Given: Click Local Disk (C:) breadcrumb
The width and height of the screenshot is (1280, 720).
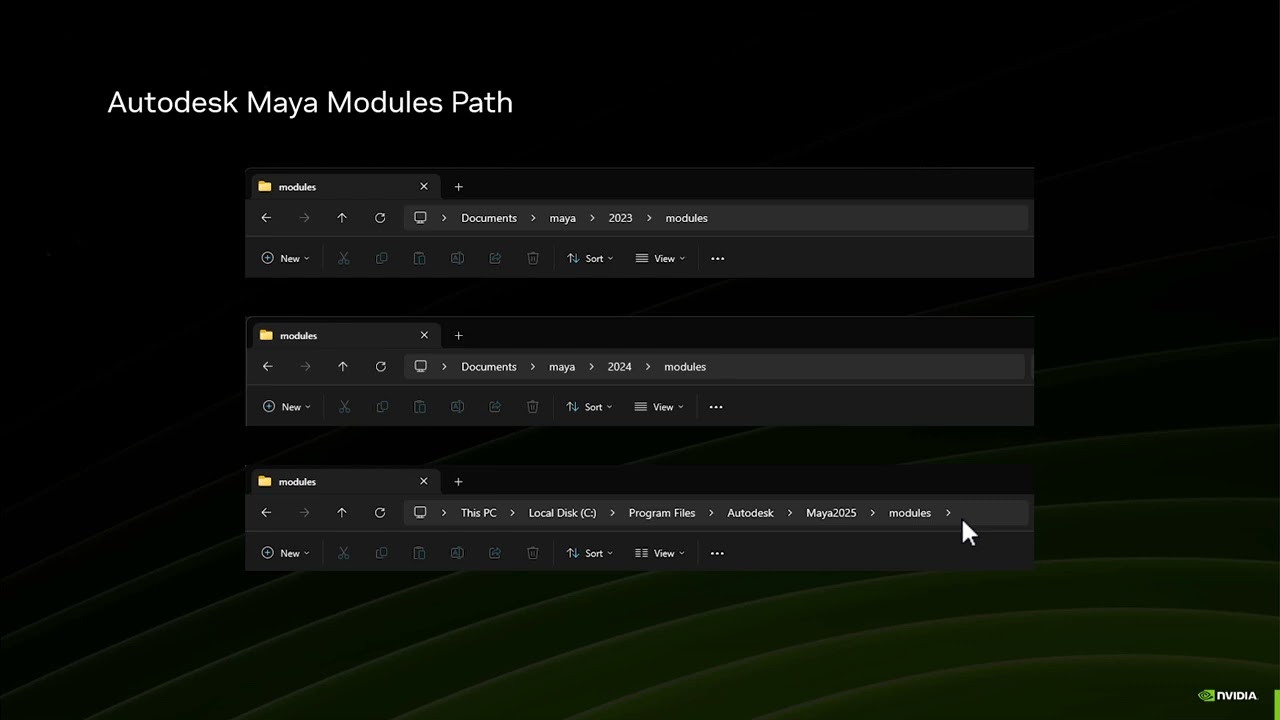Looking at the screenshot, I should point(562,513).
